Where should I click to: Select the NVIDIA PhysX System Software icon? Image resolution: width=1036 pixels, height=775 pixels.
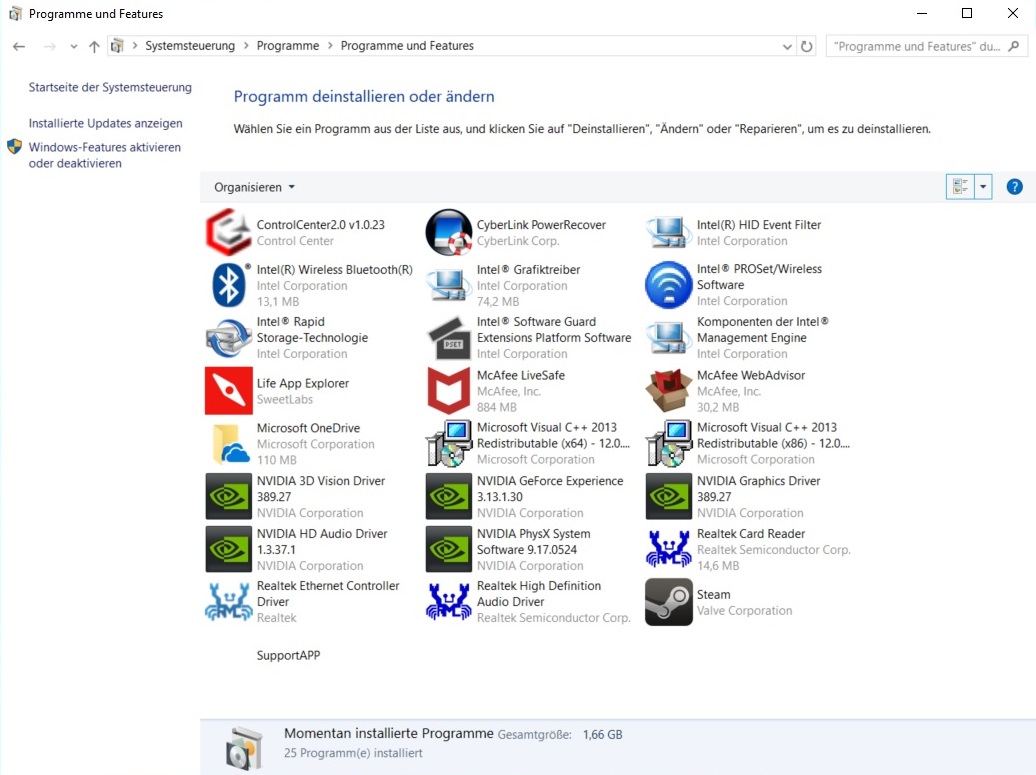click(x=449, y=549)
